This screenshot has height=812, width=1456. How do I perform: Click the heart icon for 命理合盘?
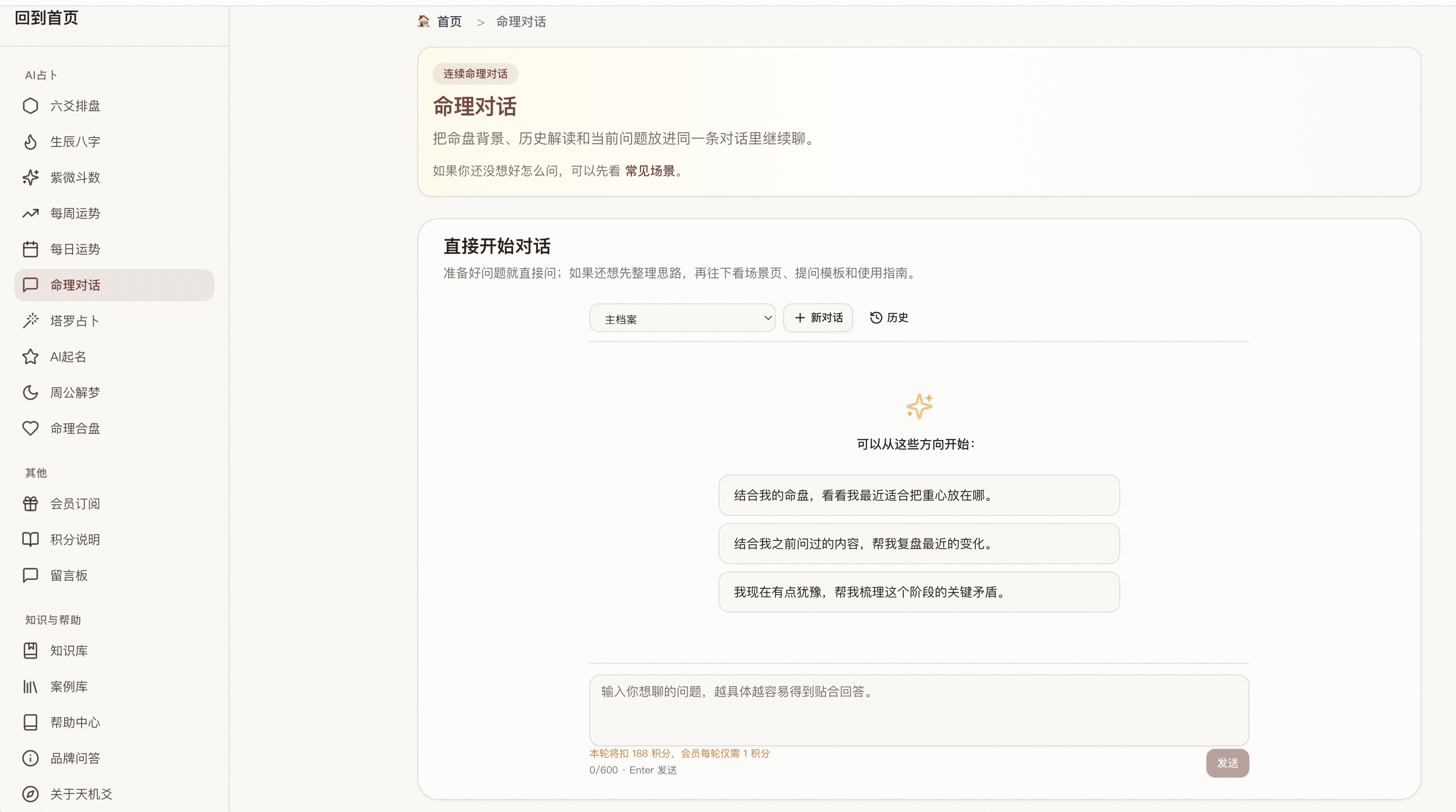point(30,428)
